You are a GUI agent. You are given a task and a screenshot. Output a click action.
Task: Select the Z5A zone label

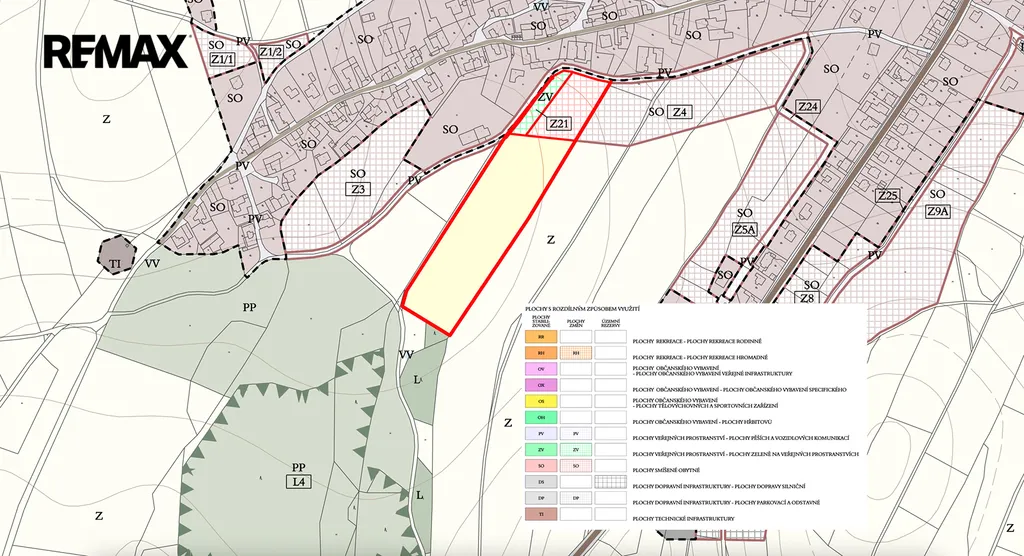[x=745, y=230]
